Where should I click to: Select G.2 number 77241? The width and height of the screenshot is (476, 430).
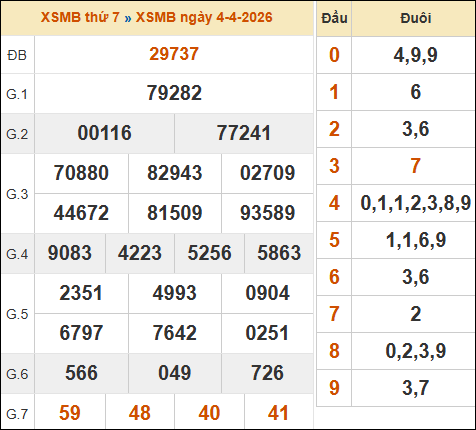click(x=244, y=133)
